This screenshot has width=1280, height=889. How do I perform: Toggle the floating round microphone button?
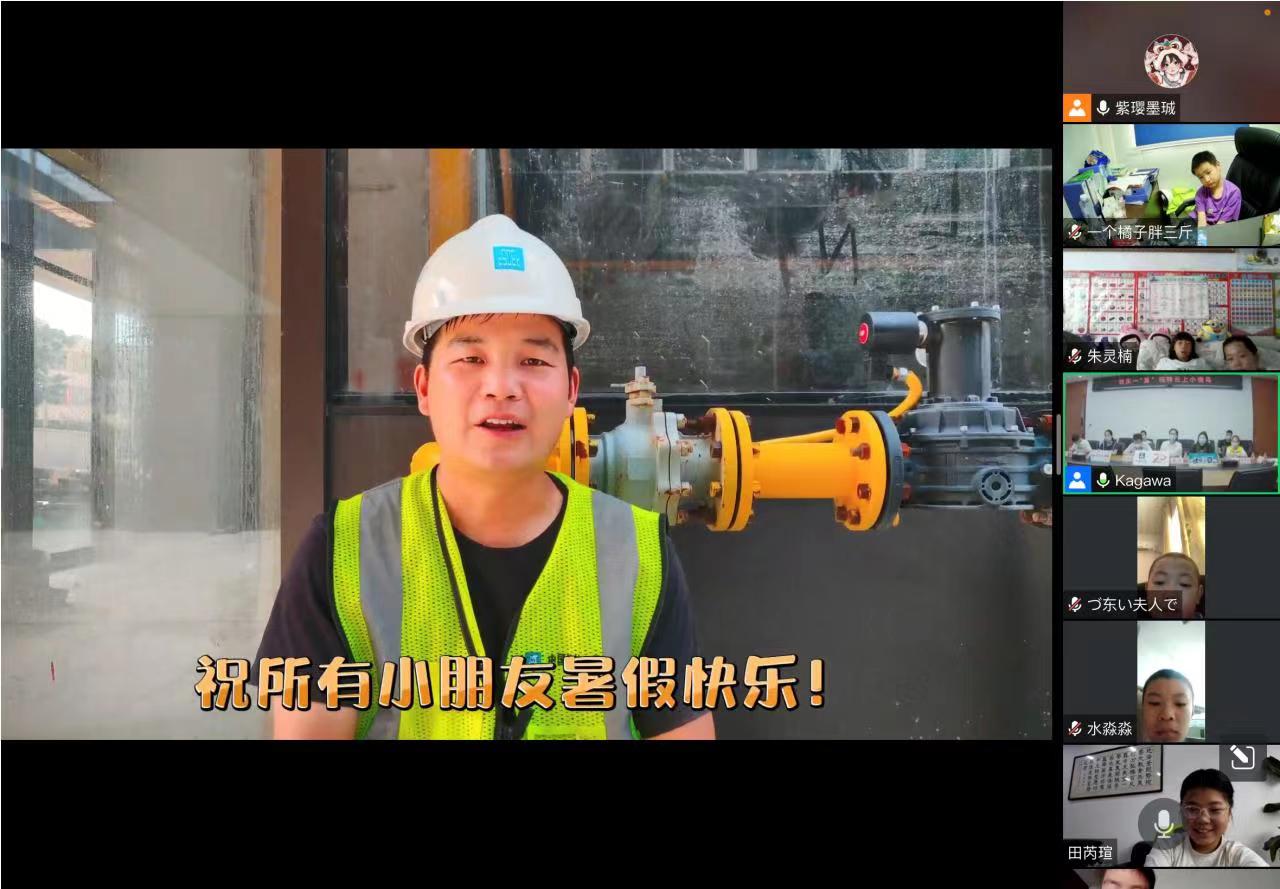1162,823
